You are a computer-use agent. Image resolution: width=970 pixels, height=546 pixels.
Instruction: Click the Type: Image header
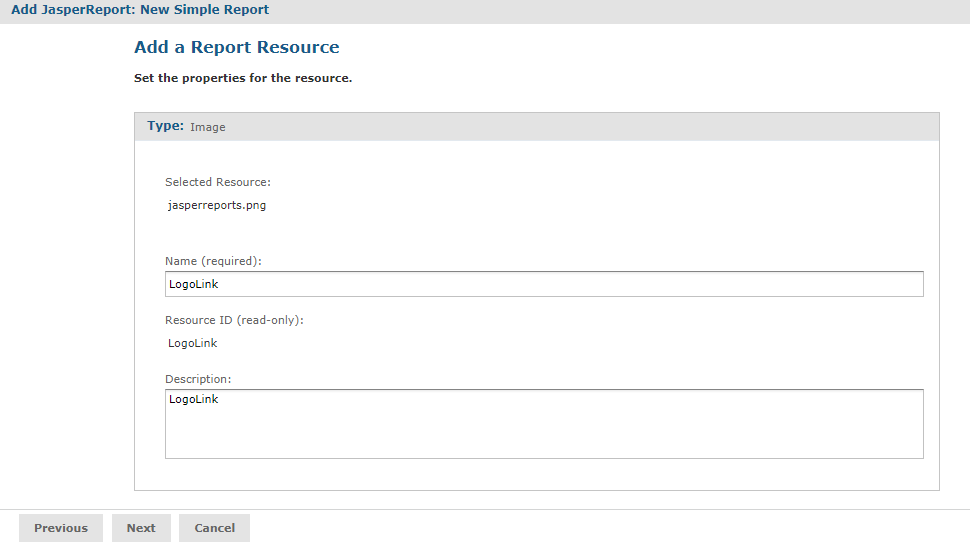pos(537,127)
